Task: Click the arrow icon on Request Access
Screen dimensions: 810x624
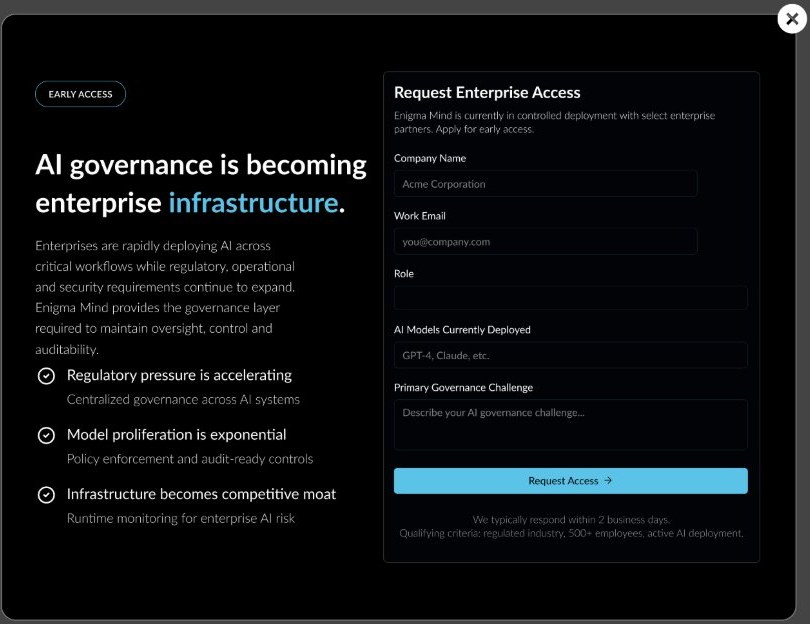Action: (608, 480)
